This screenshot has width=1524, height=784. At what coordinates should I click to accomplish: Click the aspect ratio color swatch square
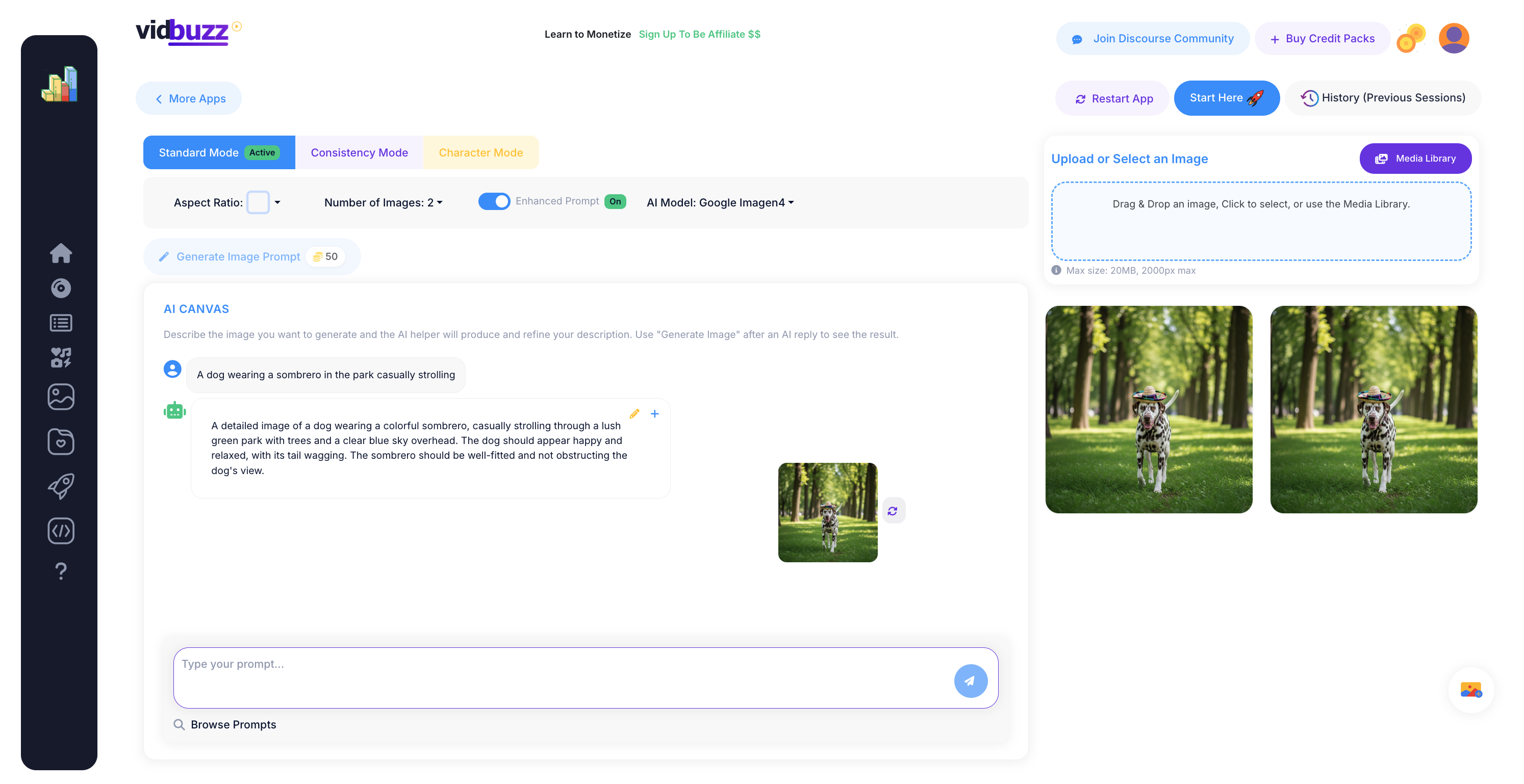(x=259, y=202)
